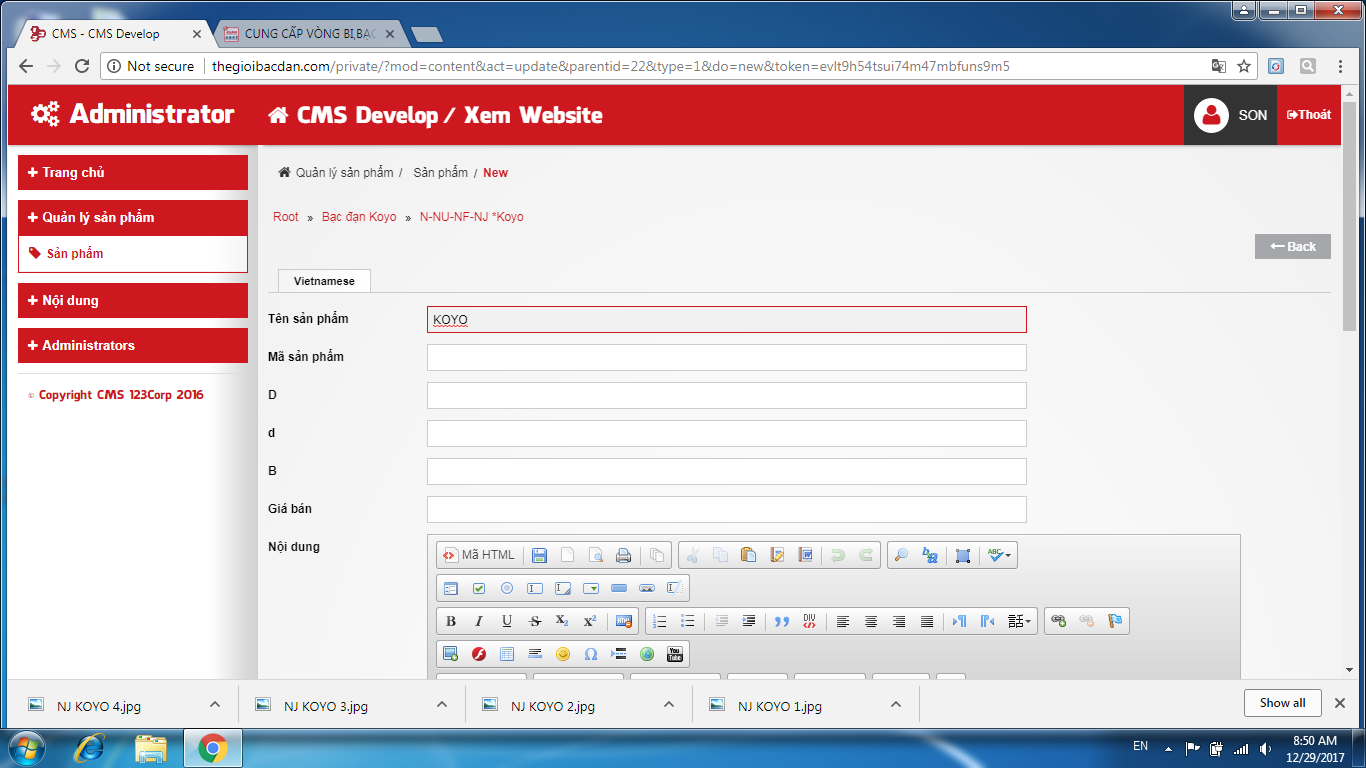Toggle Superscript formatting

pyautogui.click(x=591, y=621)
